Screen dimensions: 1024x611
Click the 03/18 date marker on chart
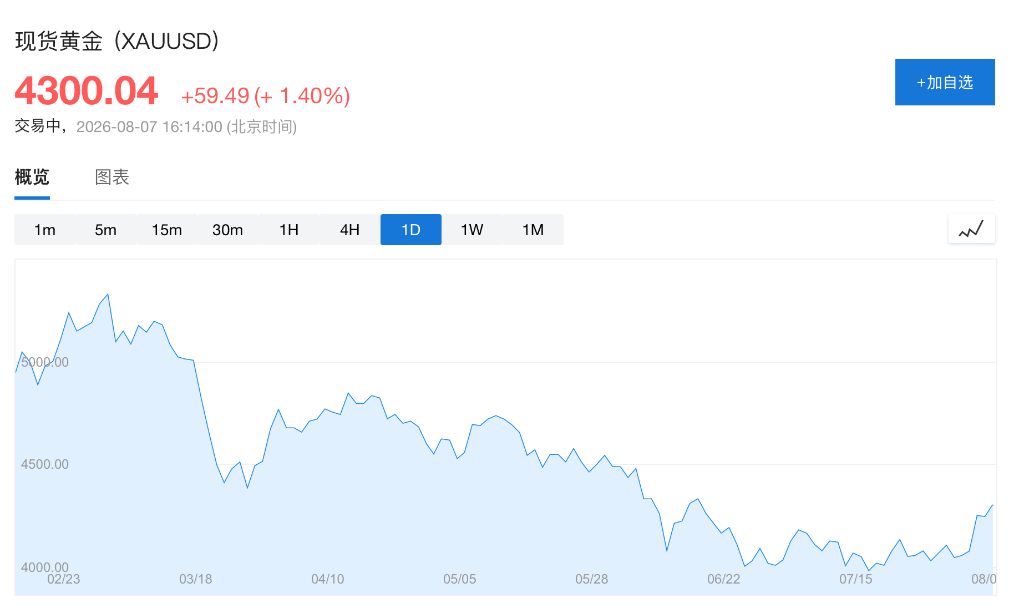tap(195, 579)
